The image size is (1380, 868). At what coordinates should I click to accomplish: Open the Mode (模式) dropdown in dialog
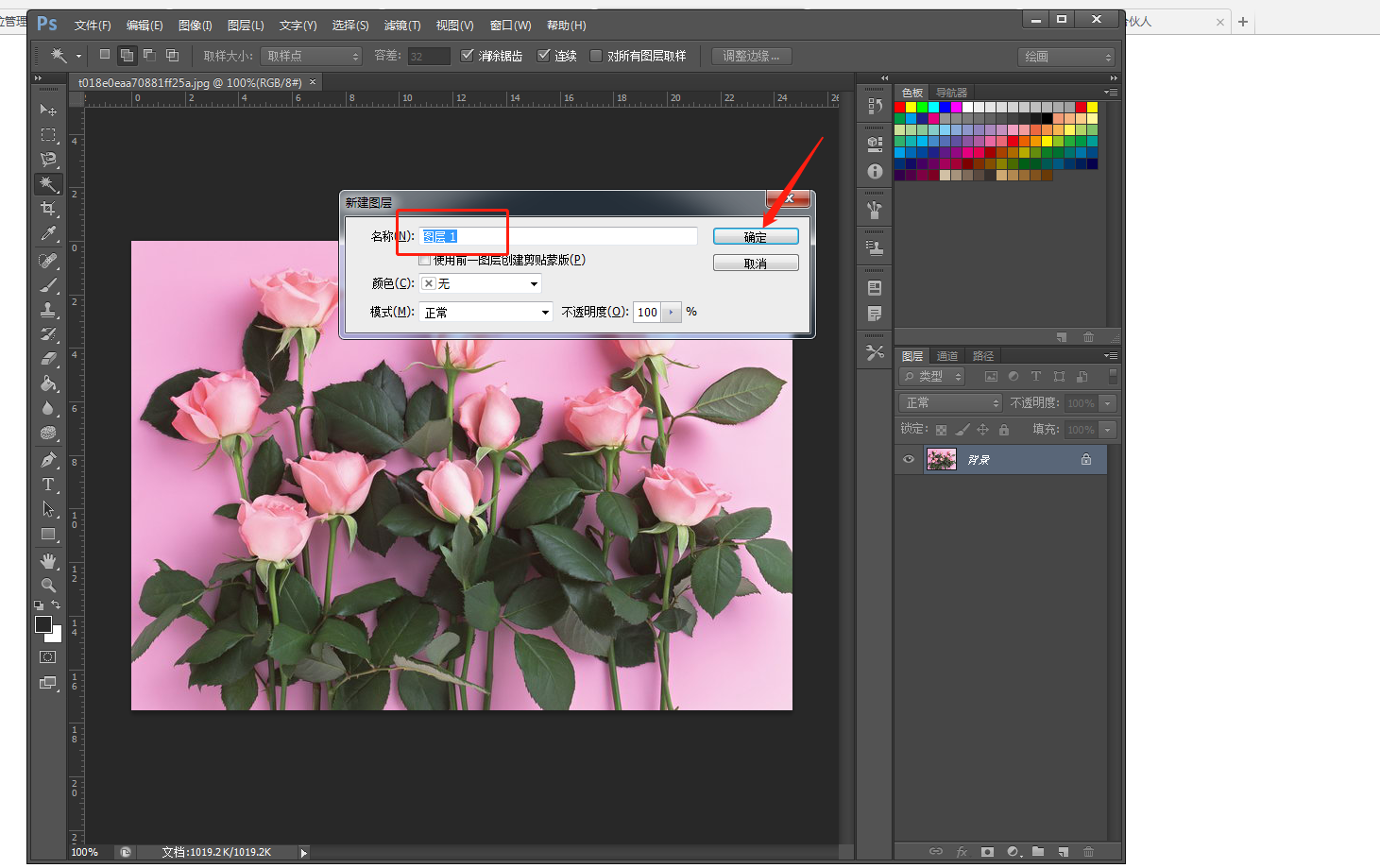486,312
